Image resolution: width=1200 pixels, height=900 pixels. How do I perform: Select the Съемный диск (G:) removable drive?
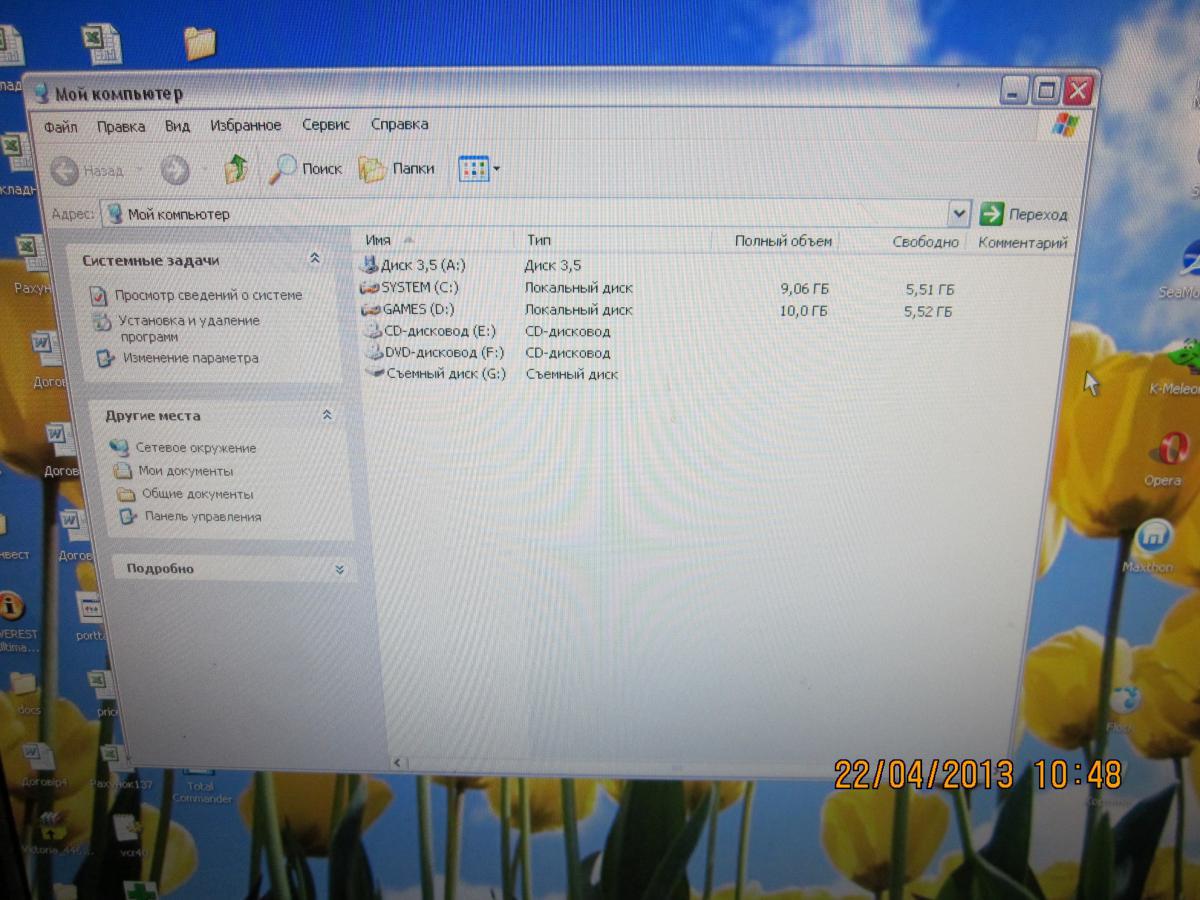point(445,374)
